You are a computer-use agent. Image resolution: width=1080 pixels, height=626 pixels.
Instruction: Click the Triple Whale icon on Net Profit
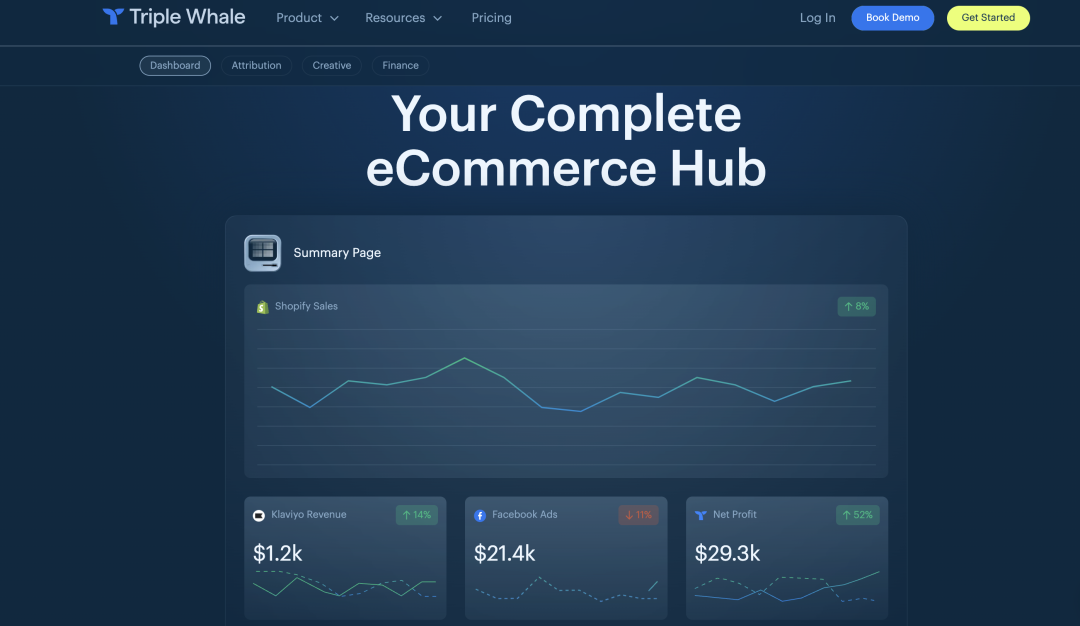pos(700,515)
